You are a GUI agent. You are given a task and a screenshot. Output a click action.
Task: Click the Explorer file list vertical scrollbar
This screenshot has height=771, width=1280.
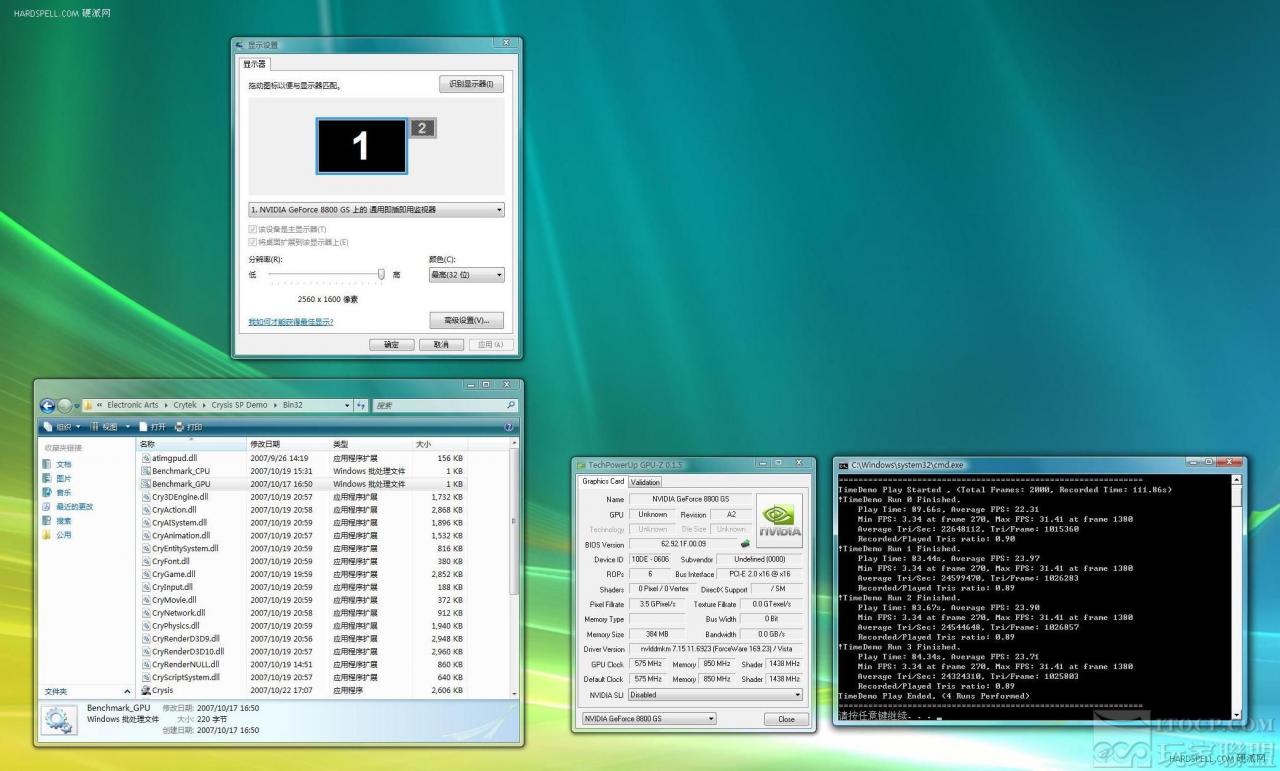pyautogui.click(x=515, y=570)
